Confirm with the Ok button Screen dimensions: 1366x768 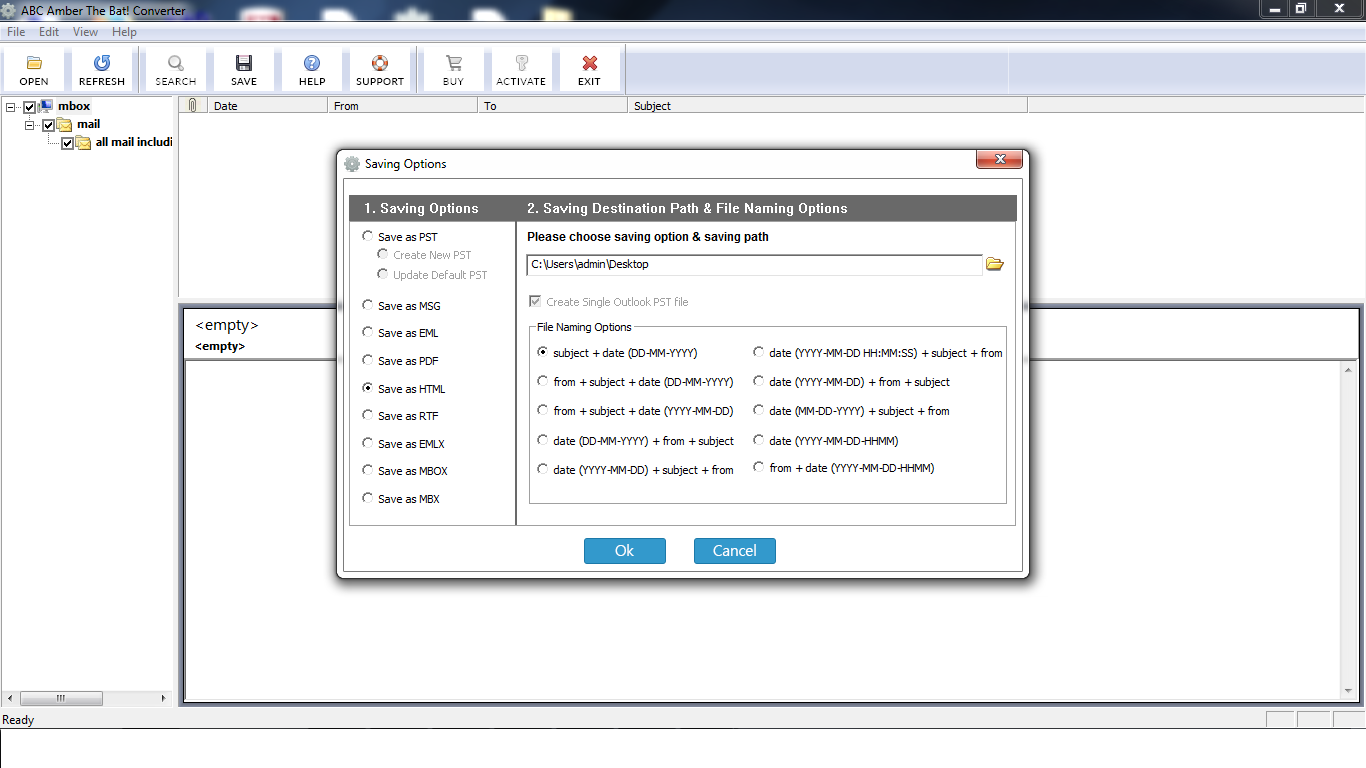point(625,551)
